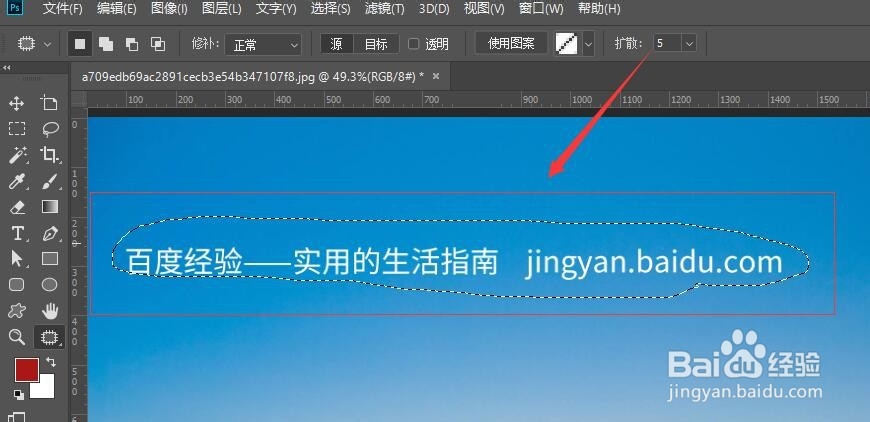Select the Magic Wand tool
870x422 pixels.
pos(17,155)
